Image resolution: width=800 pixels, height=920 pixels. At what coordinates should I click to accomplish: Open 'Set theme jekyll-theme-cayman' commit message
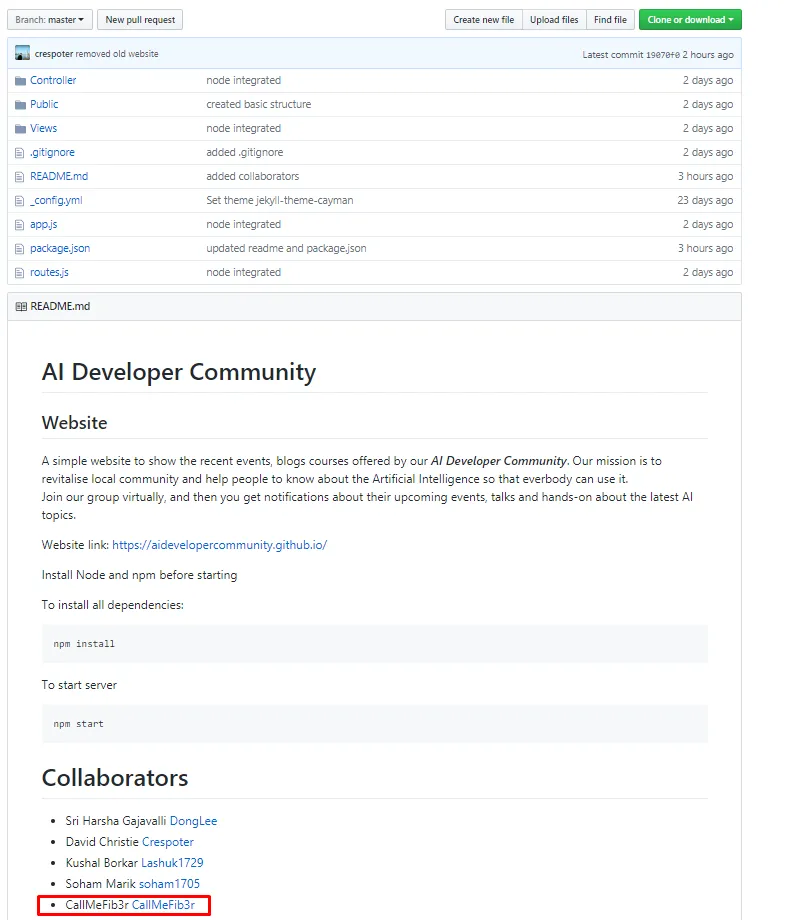(x=279, y=200)
